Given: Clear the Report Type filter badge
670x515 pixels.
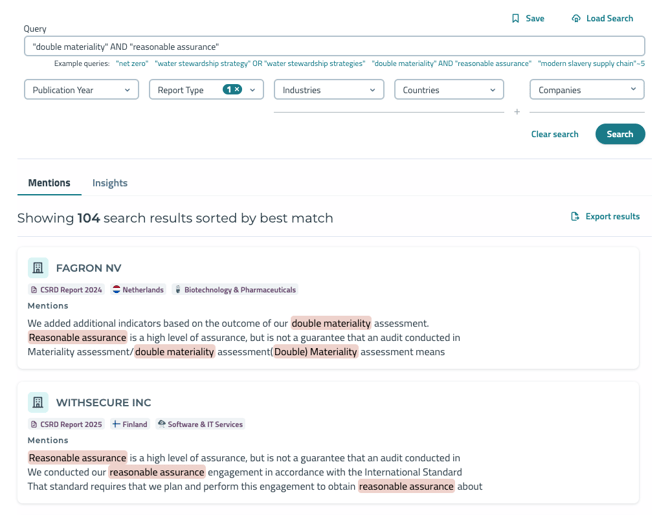Looking at the screenshot, I should (237, 90).
